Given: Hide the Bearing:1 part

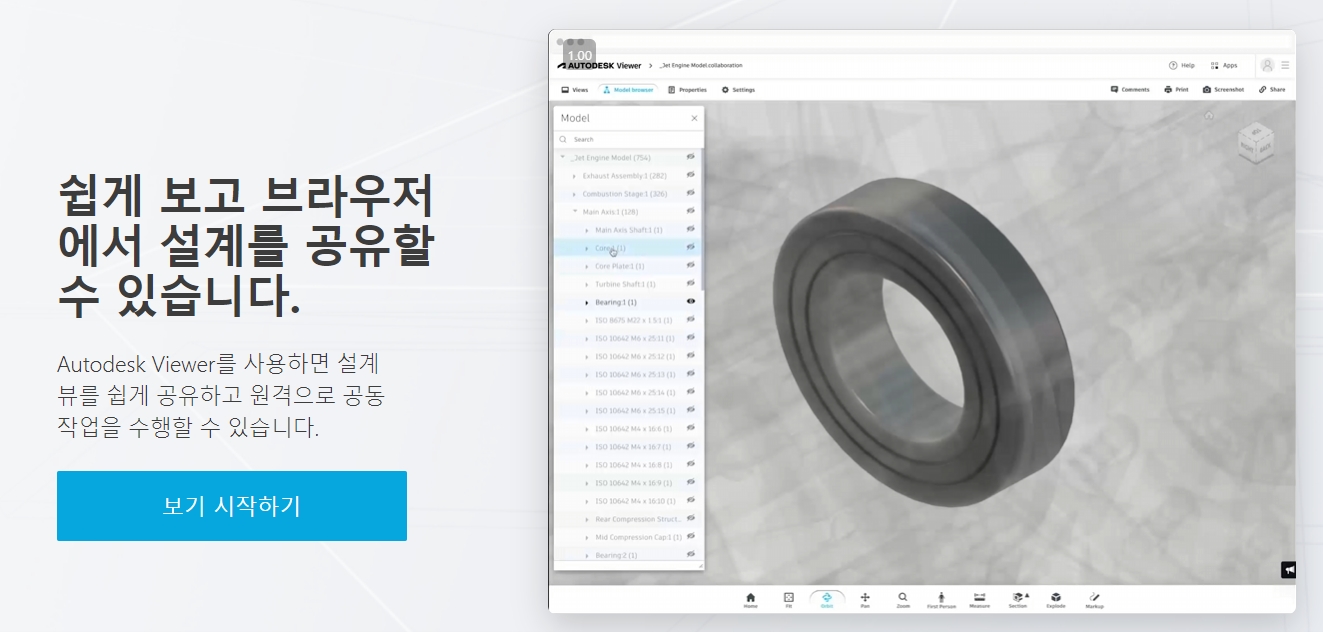Looking at the screenshot, I should 691,302.
